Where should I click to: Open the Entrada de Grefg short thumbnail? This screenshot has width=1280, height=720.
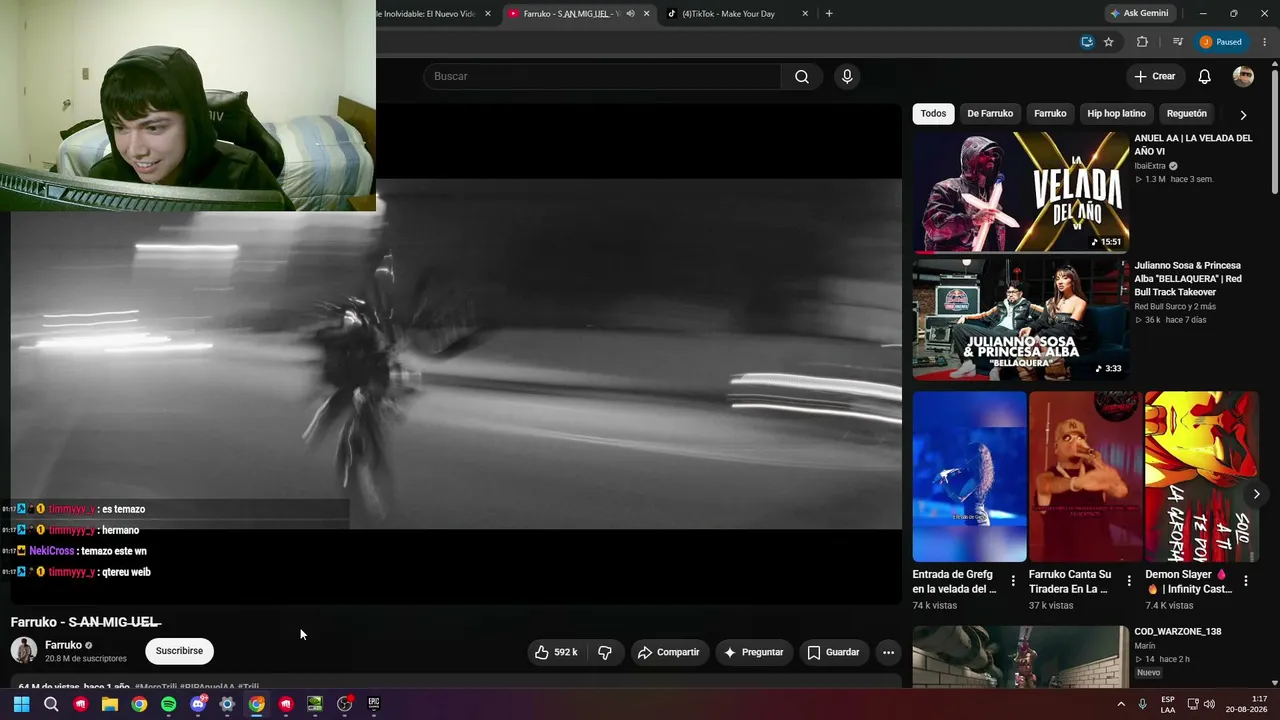pyautogui.click(x=969, y=476)
